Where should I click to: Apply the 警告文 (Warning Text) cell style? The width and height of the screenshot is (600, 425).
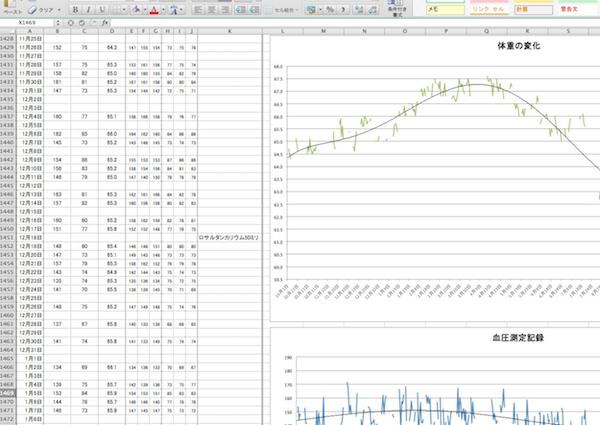(x=578, y=9)
